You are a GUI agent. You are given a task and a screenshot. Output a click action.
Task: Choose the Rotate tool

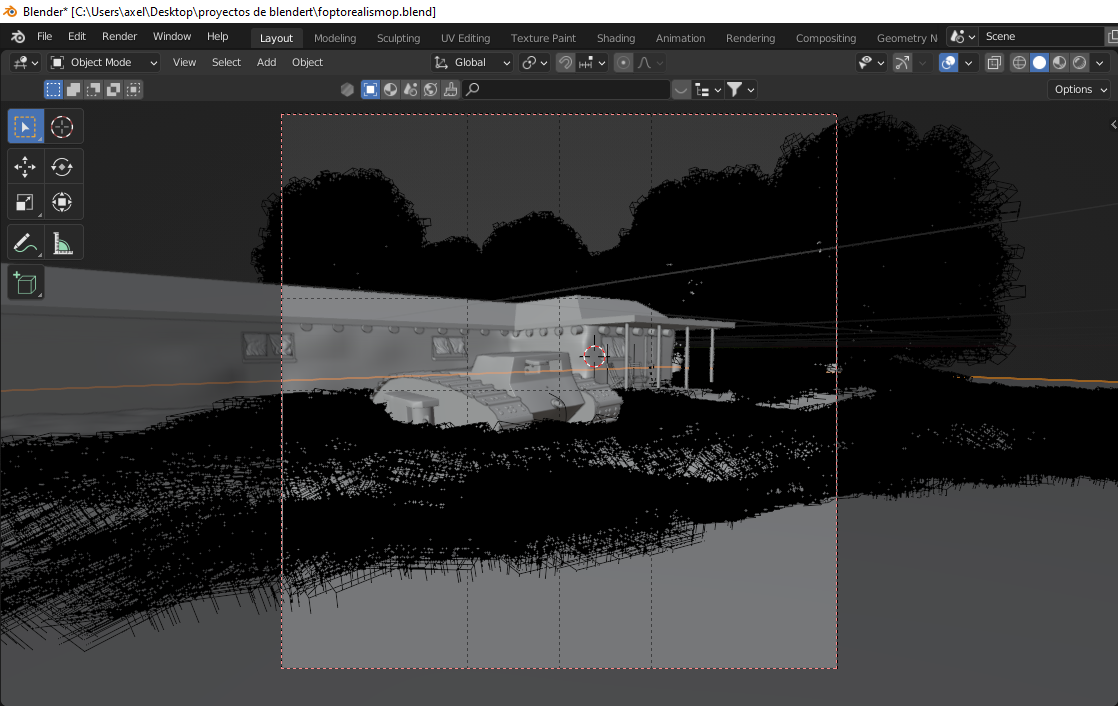(x=62, y=167)
